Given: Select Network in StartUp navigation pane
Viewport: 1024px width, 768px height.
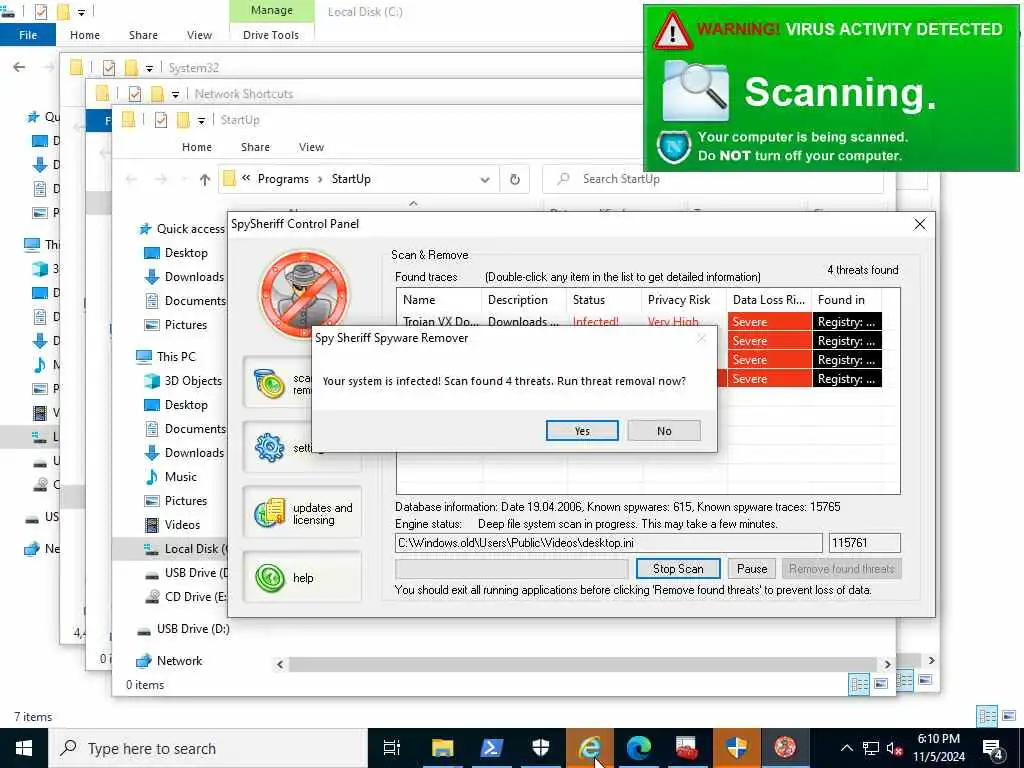Looking at the screenshot, I should click(x=169, y=660).
